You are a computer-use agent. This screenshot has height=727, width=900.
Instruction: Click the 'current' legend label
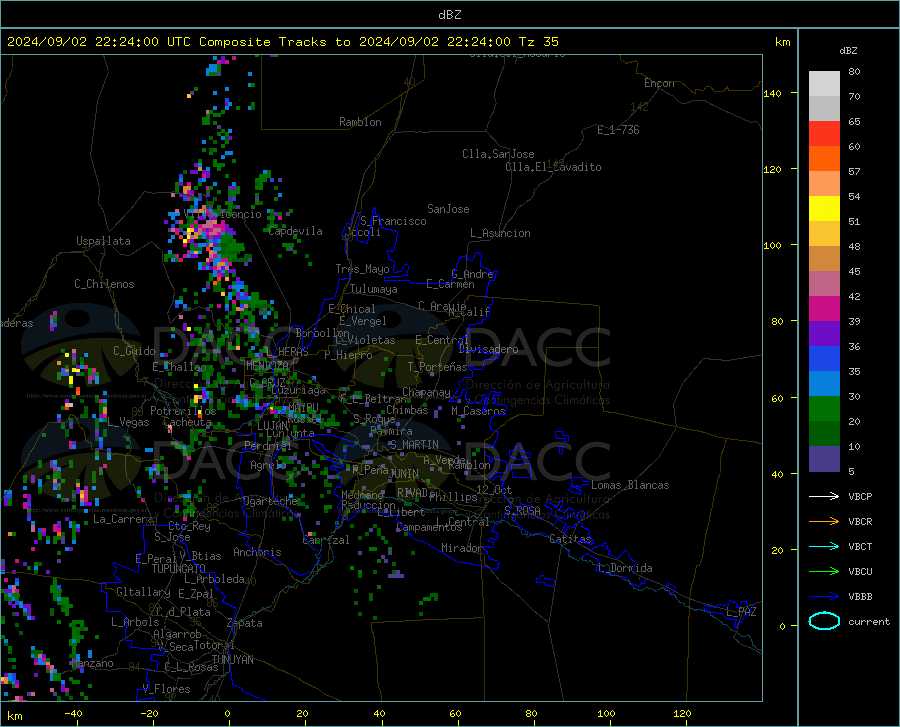[x=869, y=621]
